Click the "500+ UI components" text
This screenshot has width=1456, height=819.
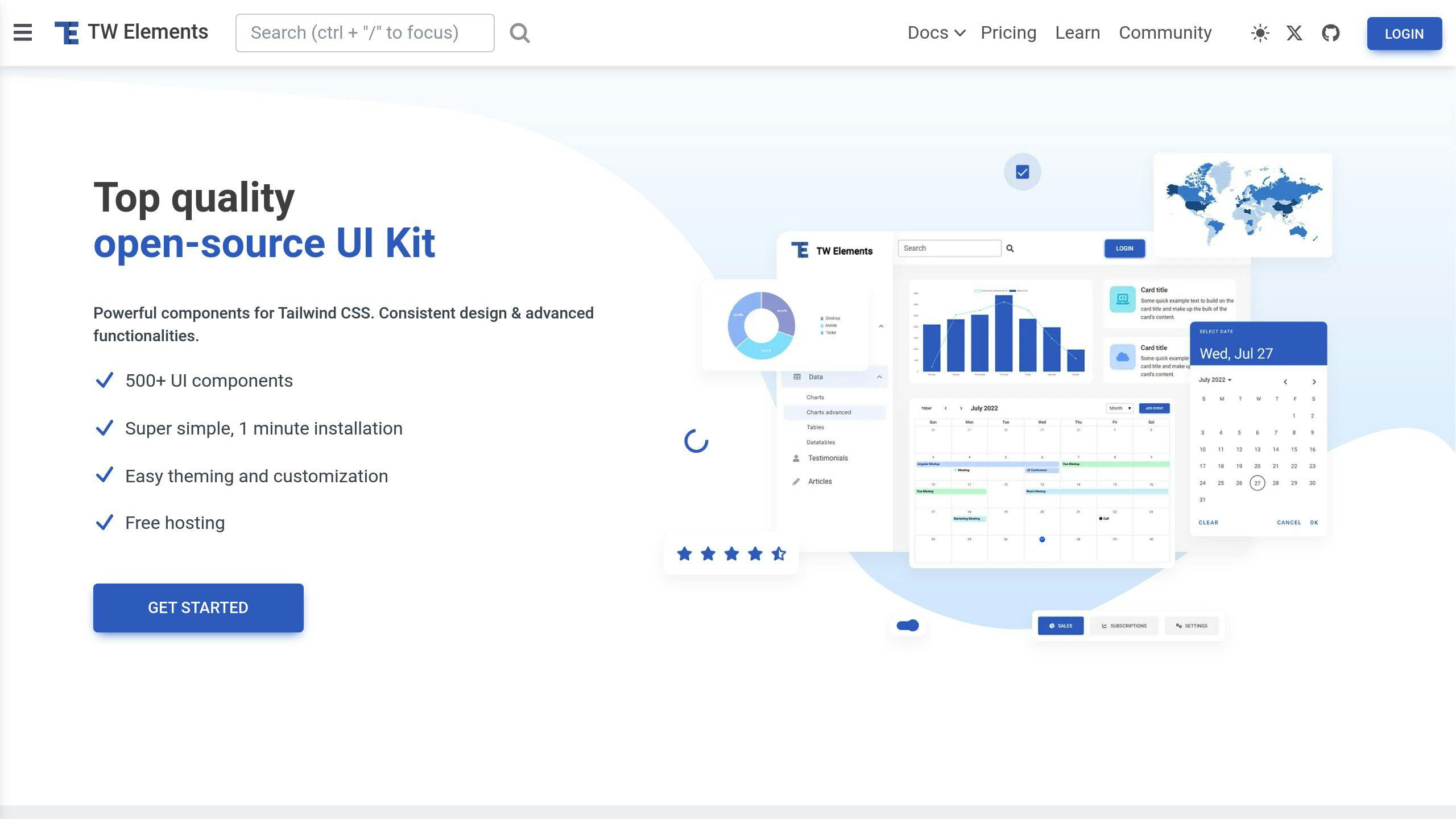pyautogui.click(x=209, y=380)
